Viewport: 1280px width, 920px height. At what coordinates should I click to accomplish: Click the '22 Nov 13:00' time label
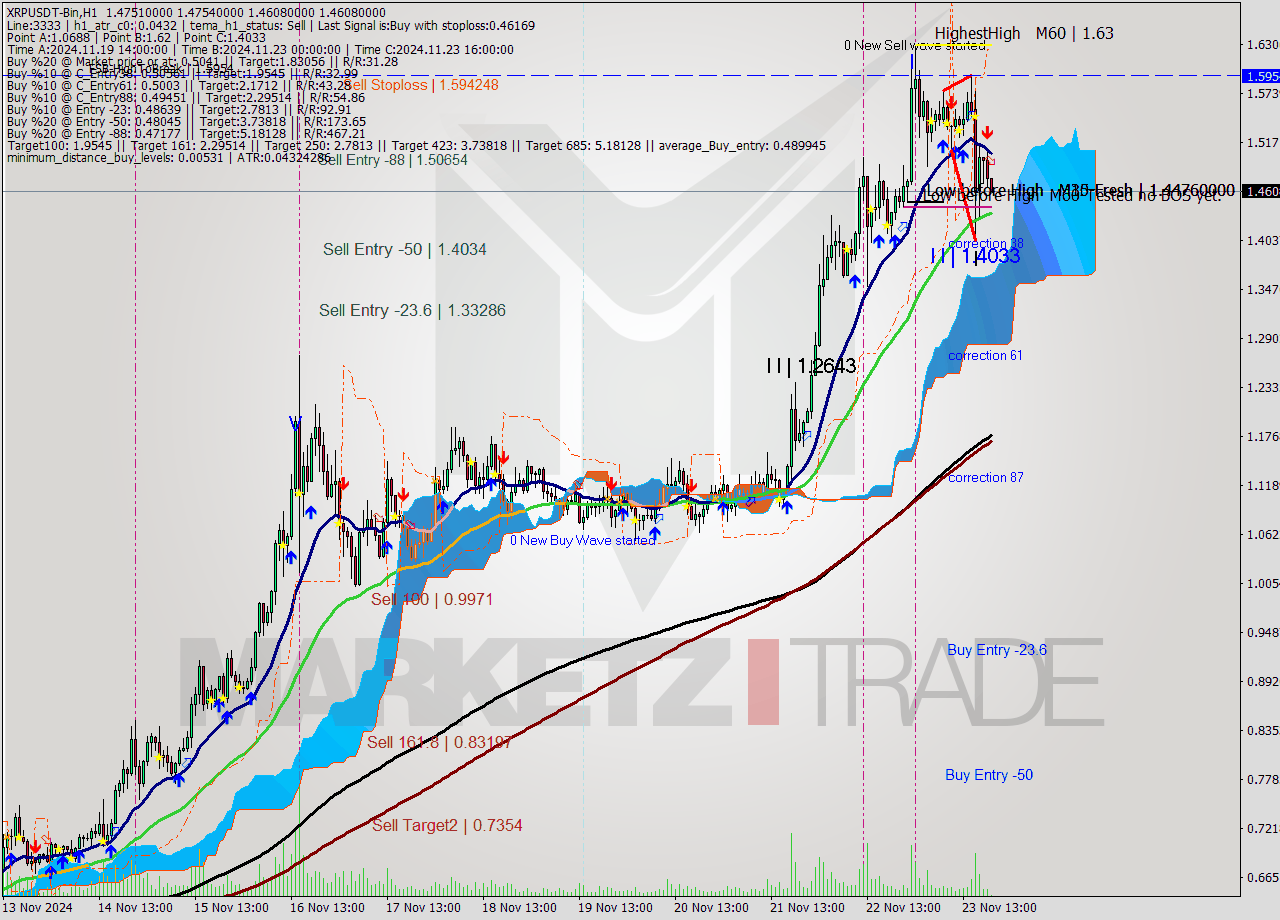pos(903,908)
